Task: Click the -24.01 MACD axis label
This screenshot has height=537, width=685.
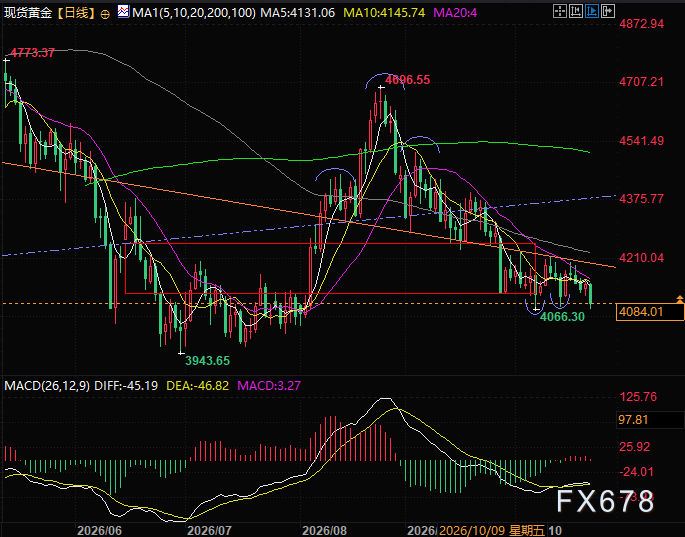Action: click(x=637, y=472)
